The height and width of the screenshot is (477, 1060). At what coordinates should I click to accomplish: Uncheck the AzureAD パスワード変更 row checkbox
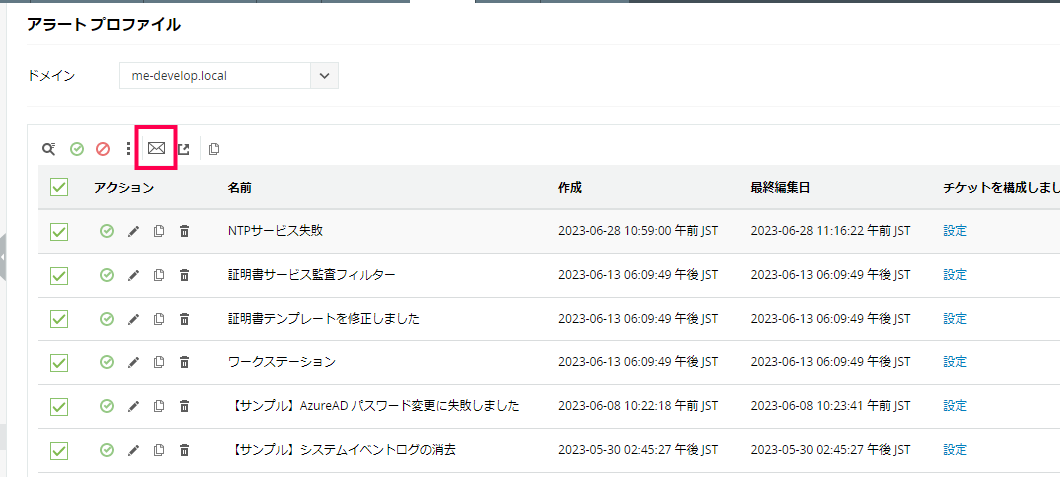point(59,407)
